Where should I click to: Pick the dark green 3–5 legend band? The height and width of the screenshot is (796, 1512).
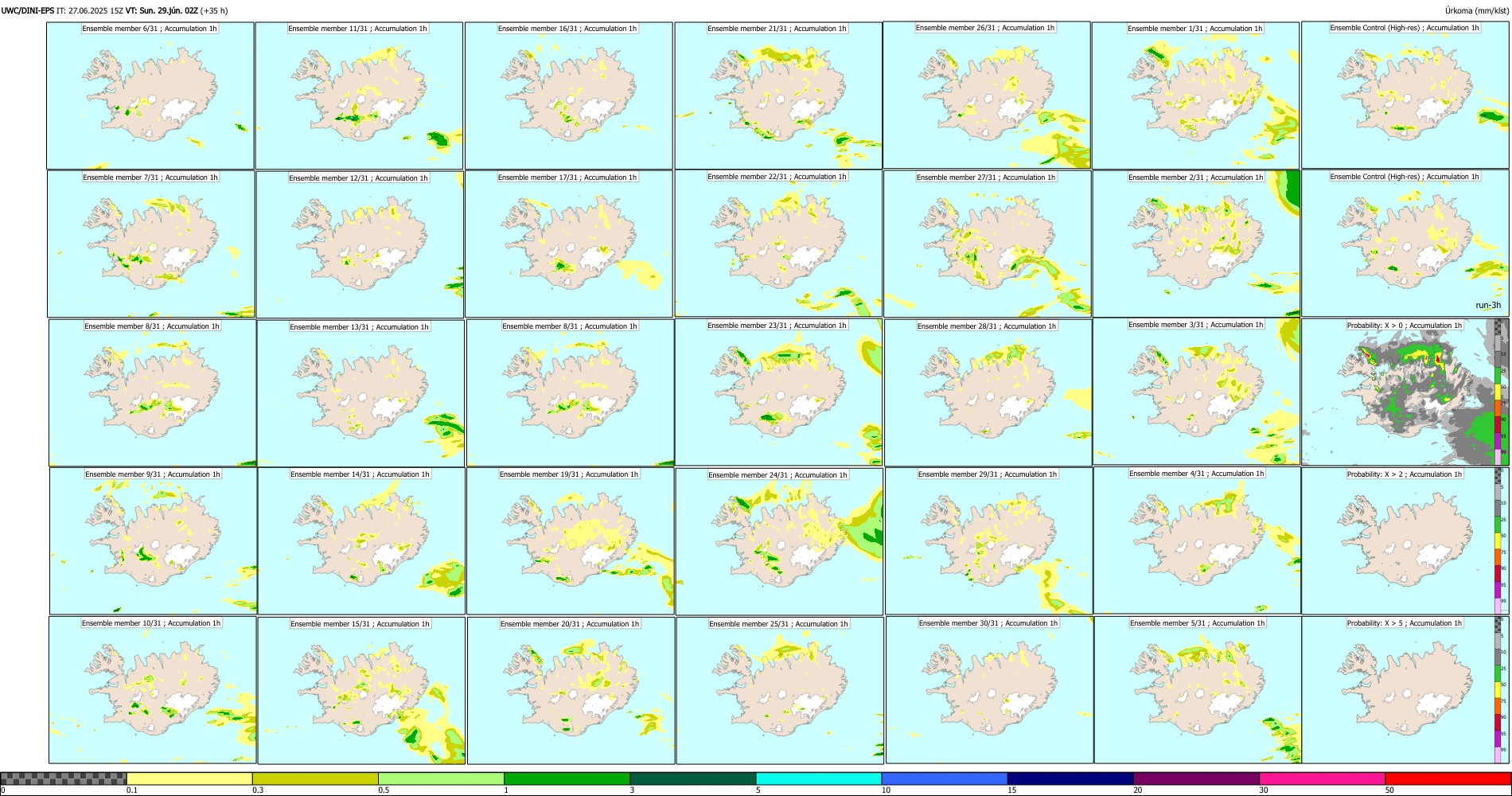692,778
